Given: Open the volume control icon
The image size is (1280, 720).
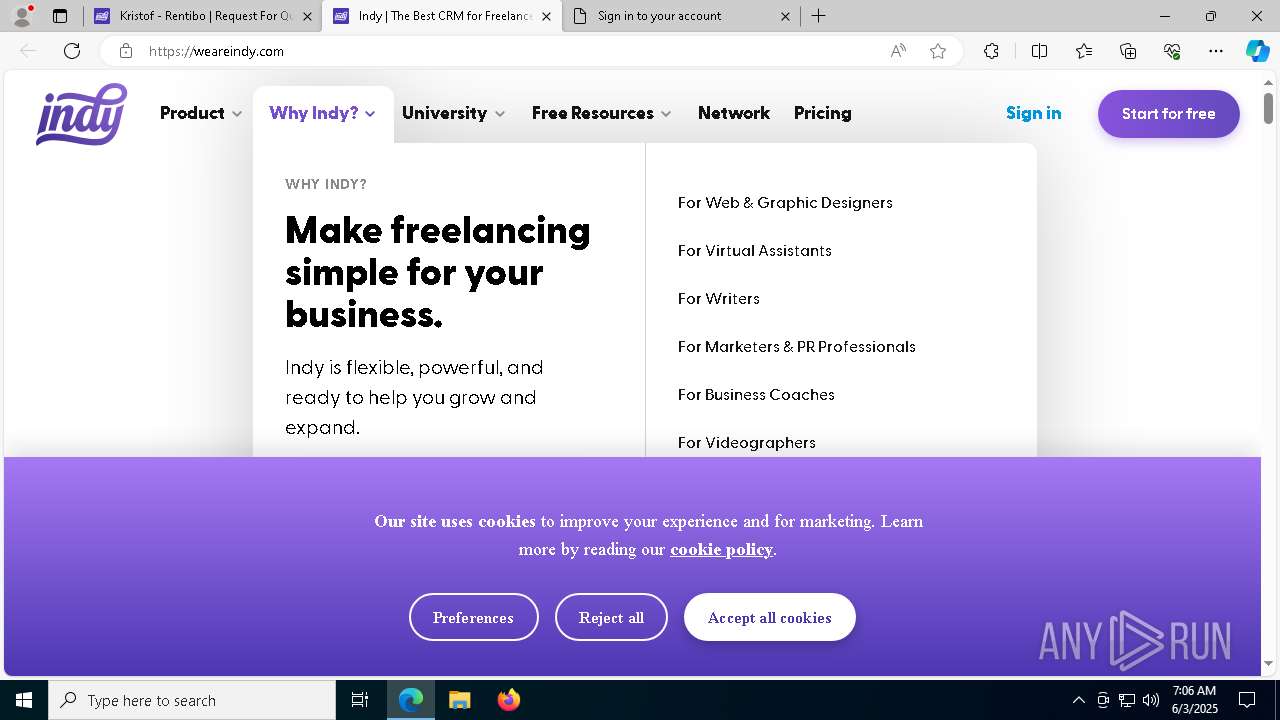Looking at the screenshot, I should (1151, 700).
